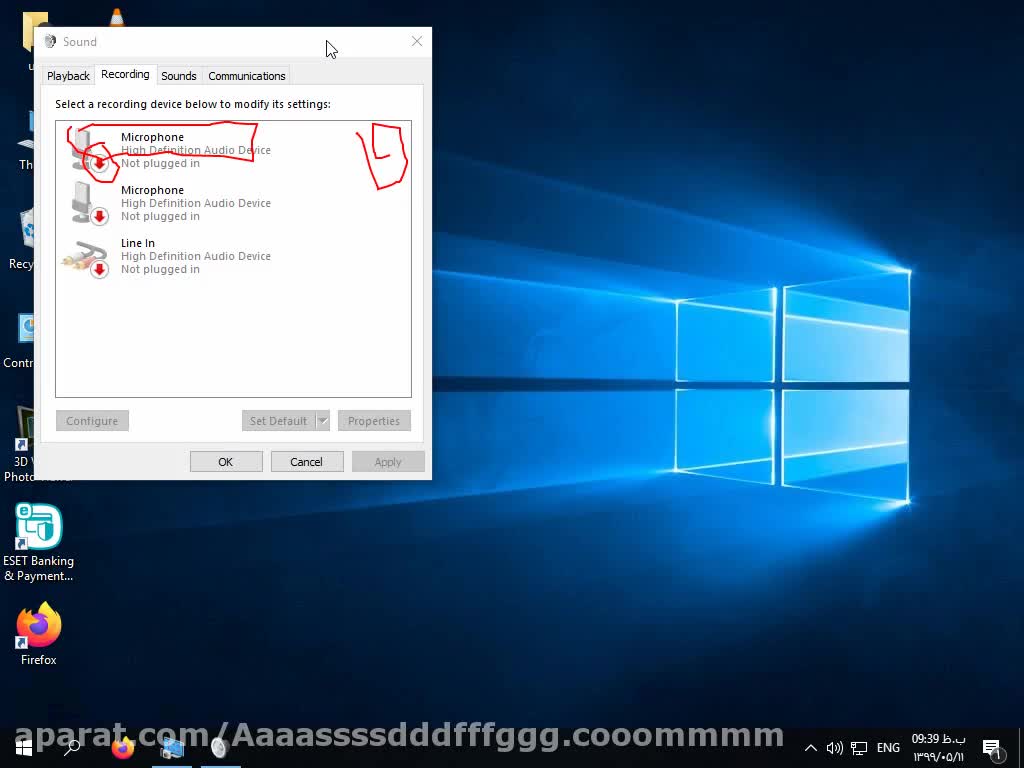Image resolution: width=1024 pixels, height=768 pixels.
Task: Open the network tray icon
Action: click(x=858, y=748)
